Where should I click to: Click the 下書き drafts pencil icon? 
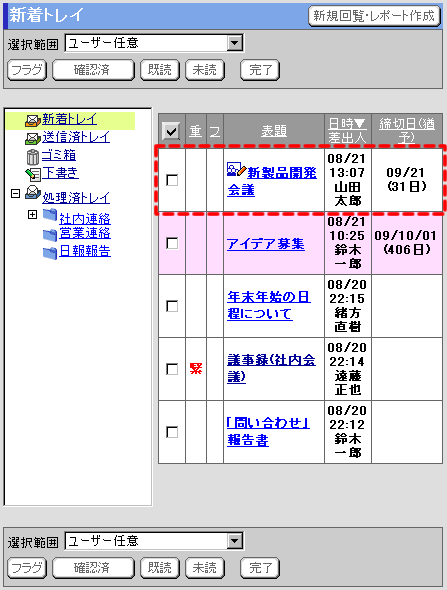tap(33, 174)
